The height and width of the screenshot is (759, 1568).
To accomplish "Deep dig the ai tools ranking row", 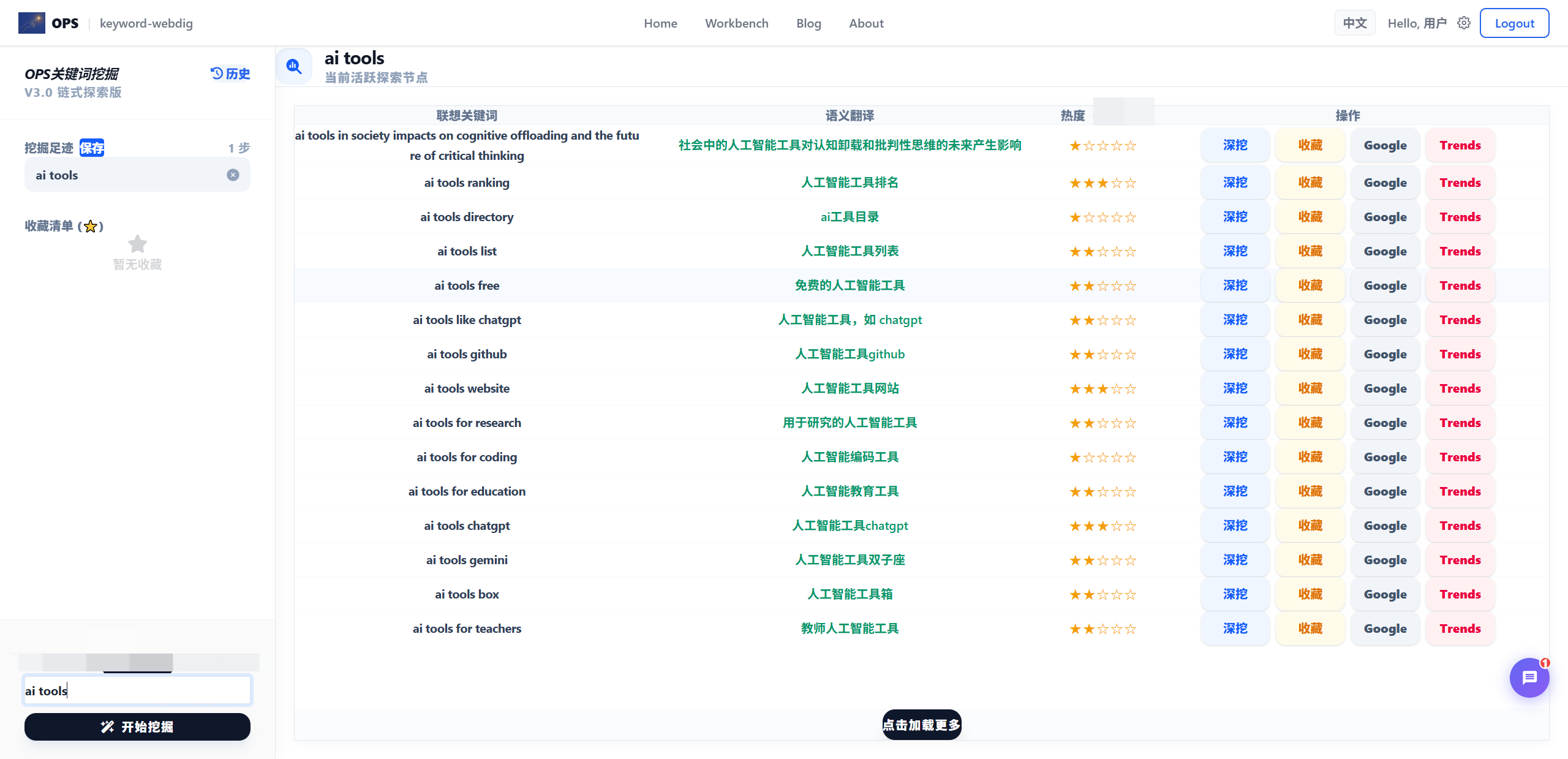I will 1235,183.
